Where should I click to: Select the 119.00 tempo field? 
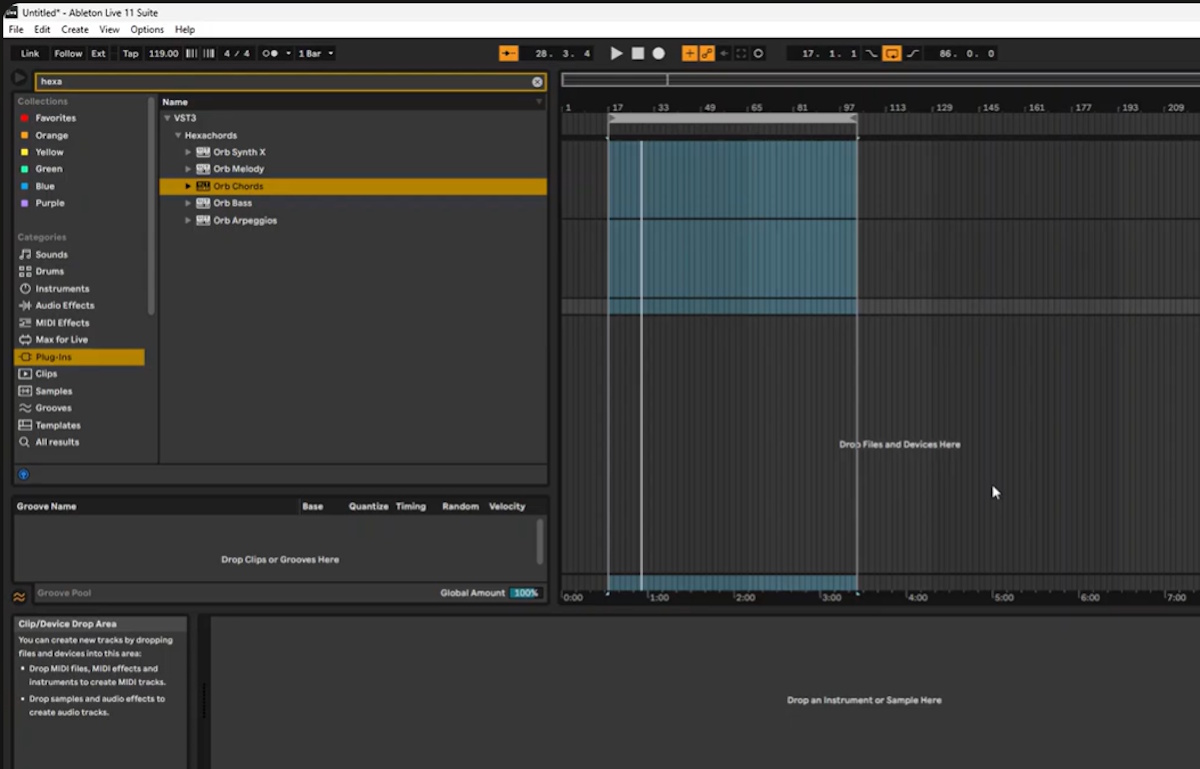coord(163,53)
